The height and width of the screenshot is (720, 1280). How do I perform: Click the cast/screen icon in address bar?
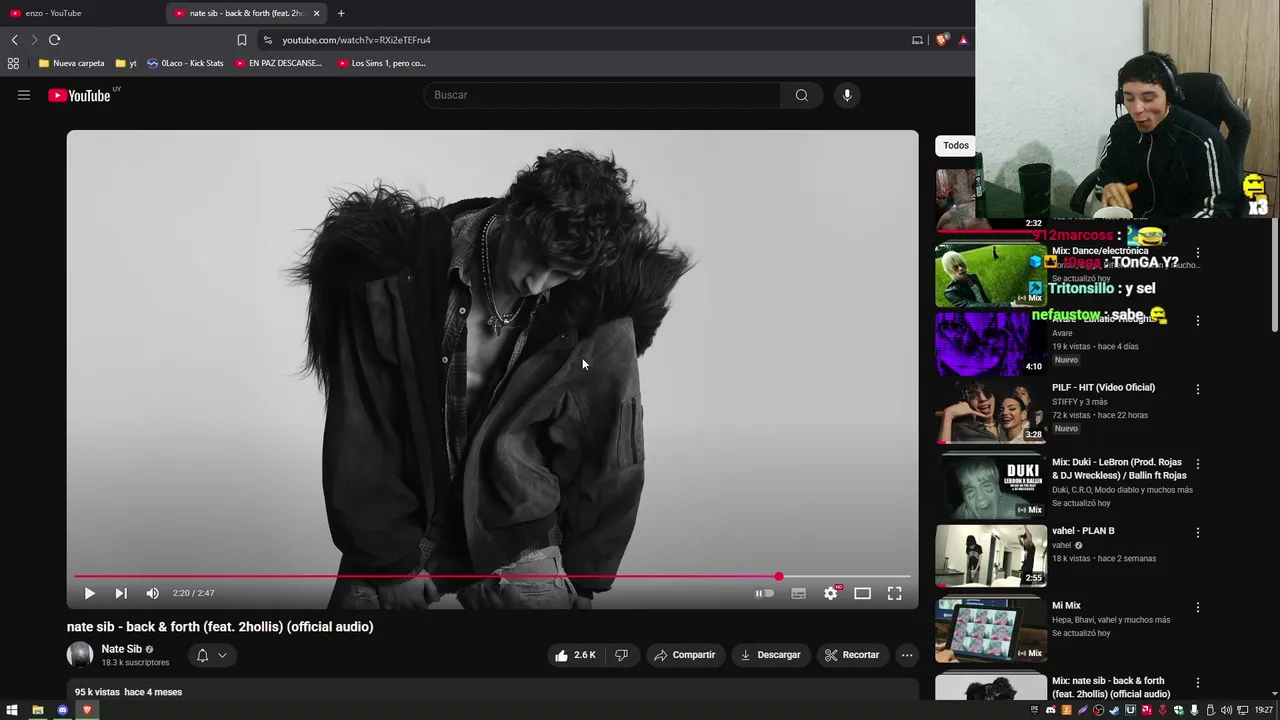click(x=917, y=40)
